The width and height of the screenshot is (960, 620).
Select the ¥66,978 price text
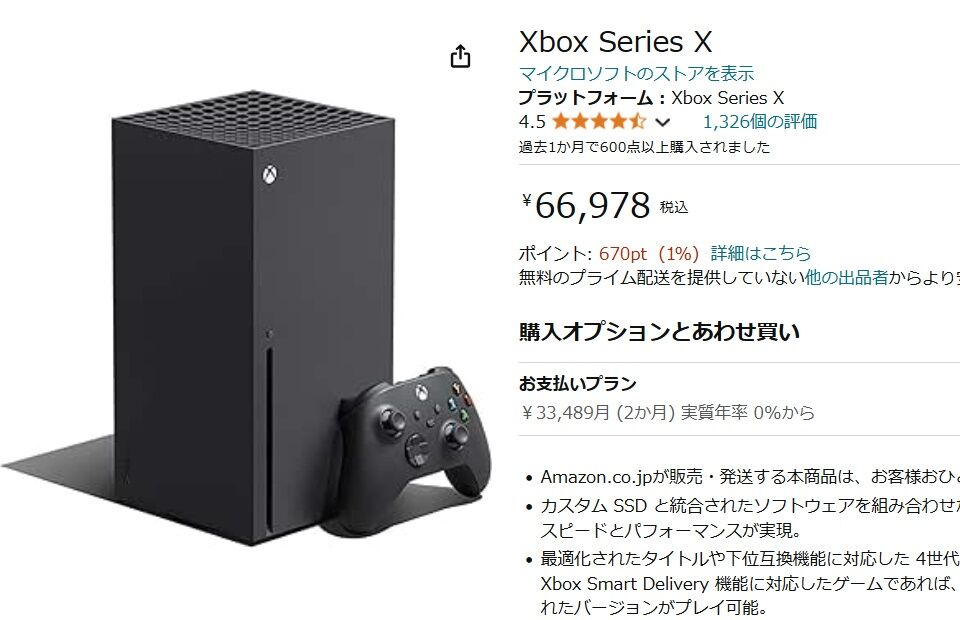point(586,205)
